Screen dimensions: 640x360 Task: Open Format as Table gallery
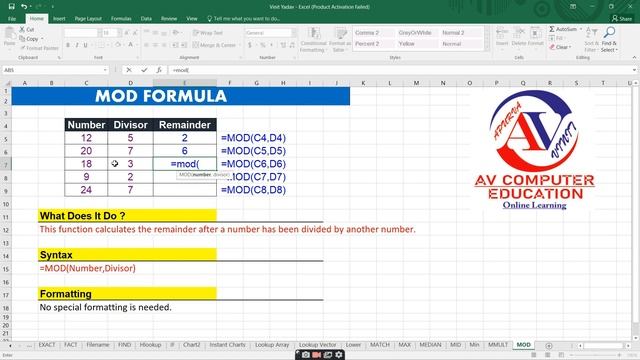click(340, 40)
